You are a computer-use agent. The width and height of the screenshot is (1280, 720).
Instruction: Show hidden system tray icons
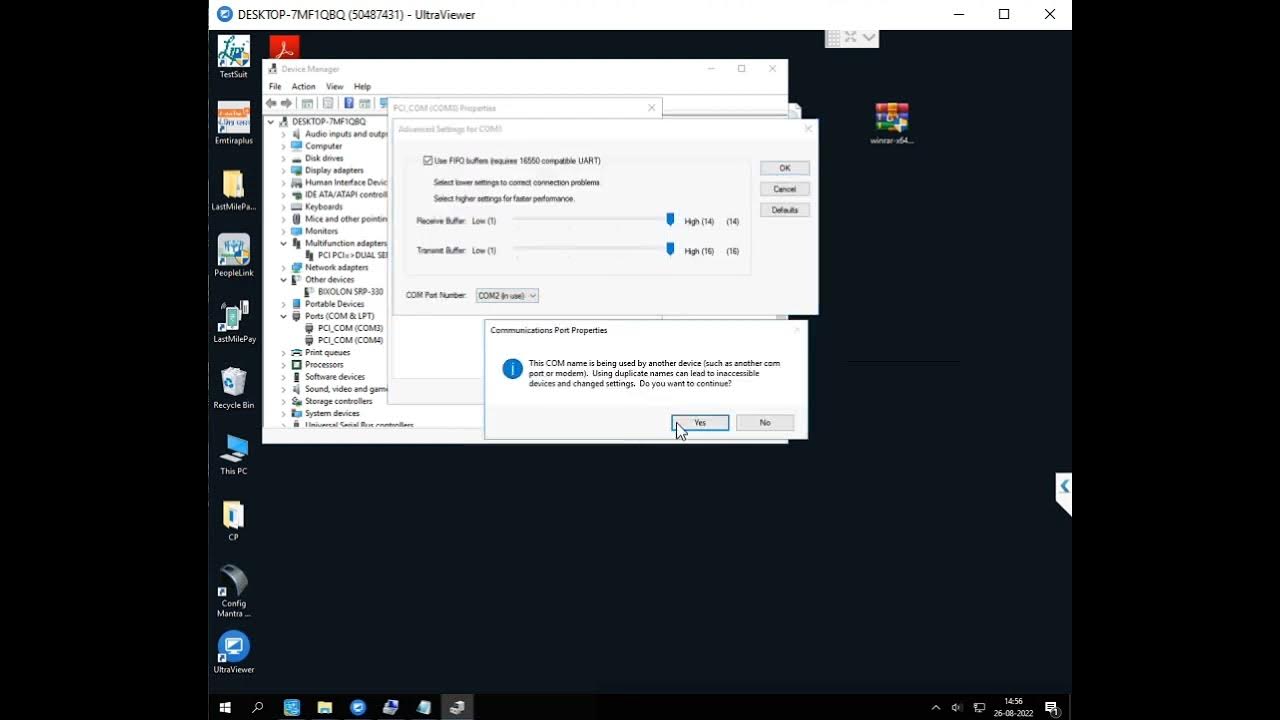936,708
